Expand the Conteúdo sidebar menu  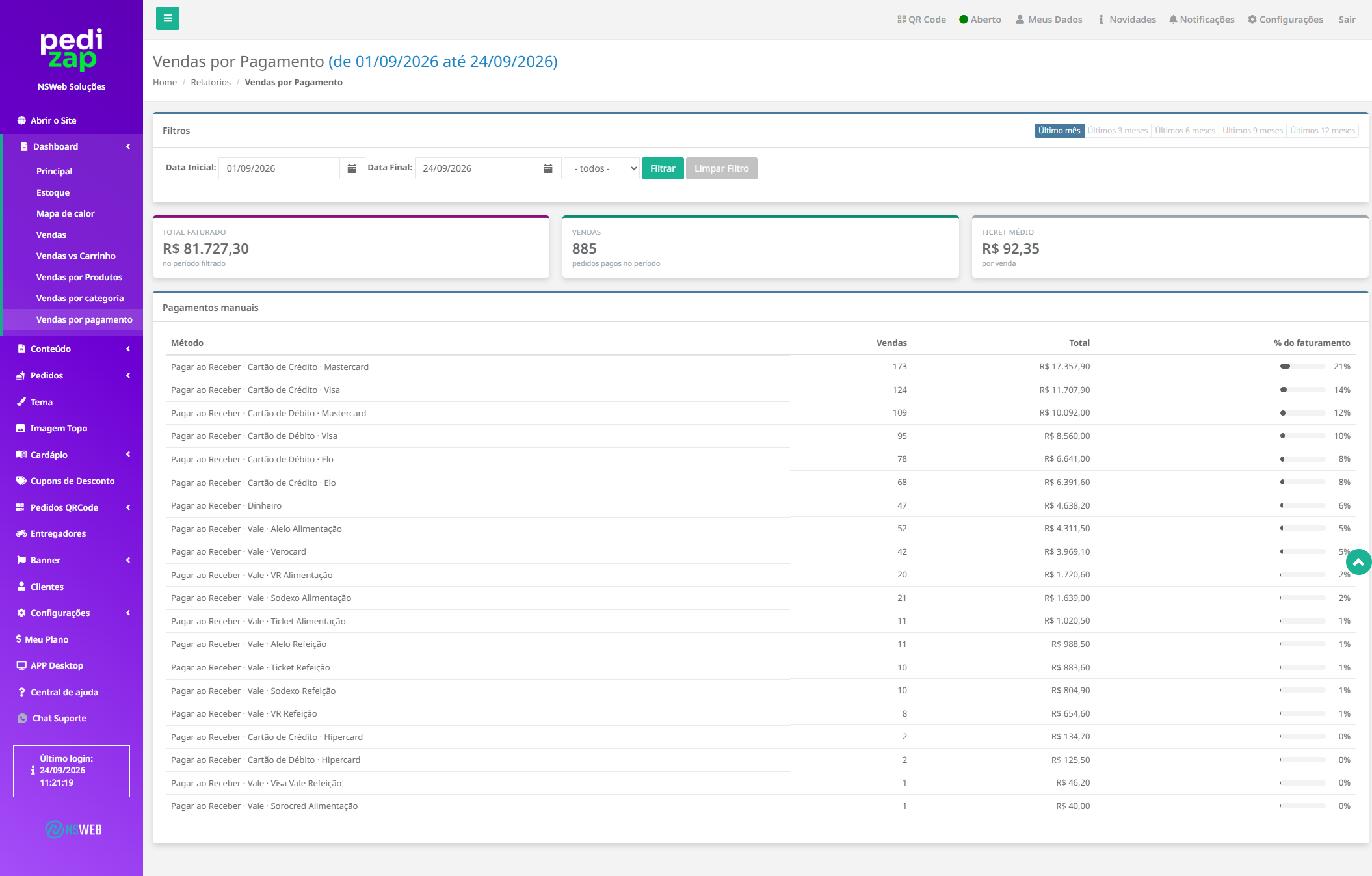72,349
